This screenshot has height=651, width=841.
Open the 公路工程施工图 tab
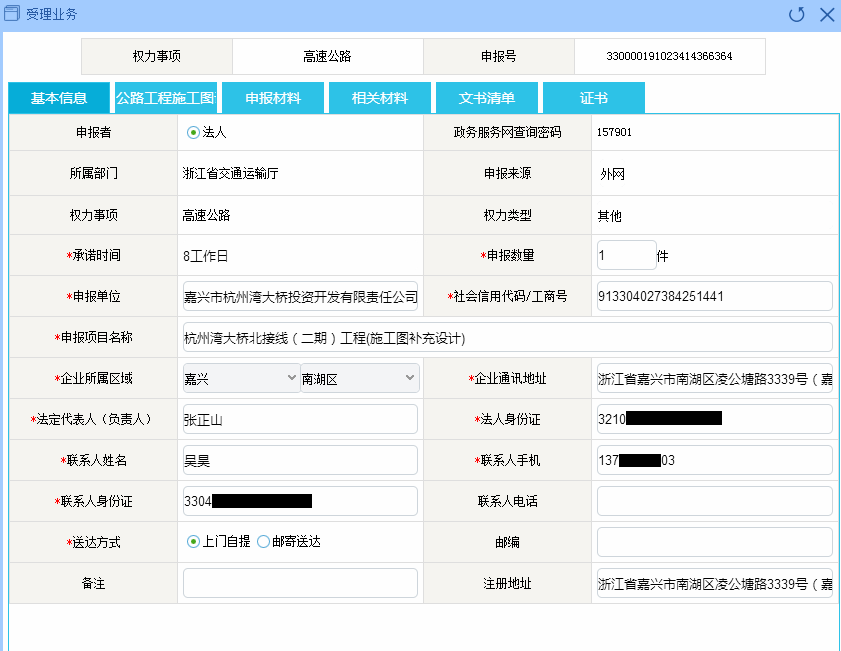coord(166,98)
